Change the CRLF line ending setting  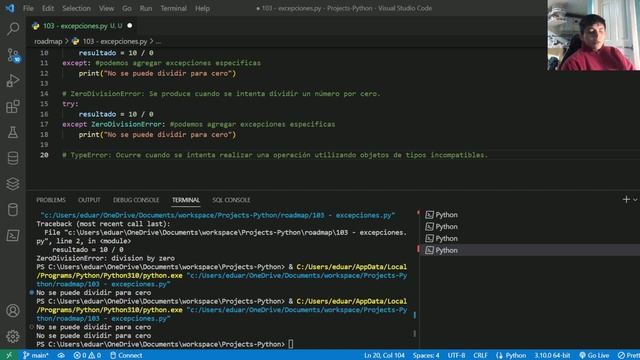click(x=480, y=355)
